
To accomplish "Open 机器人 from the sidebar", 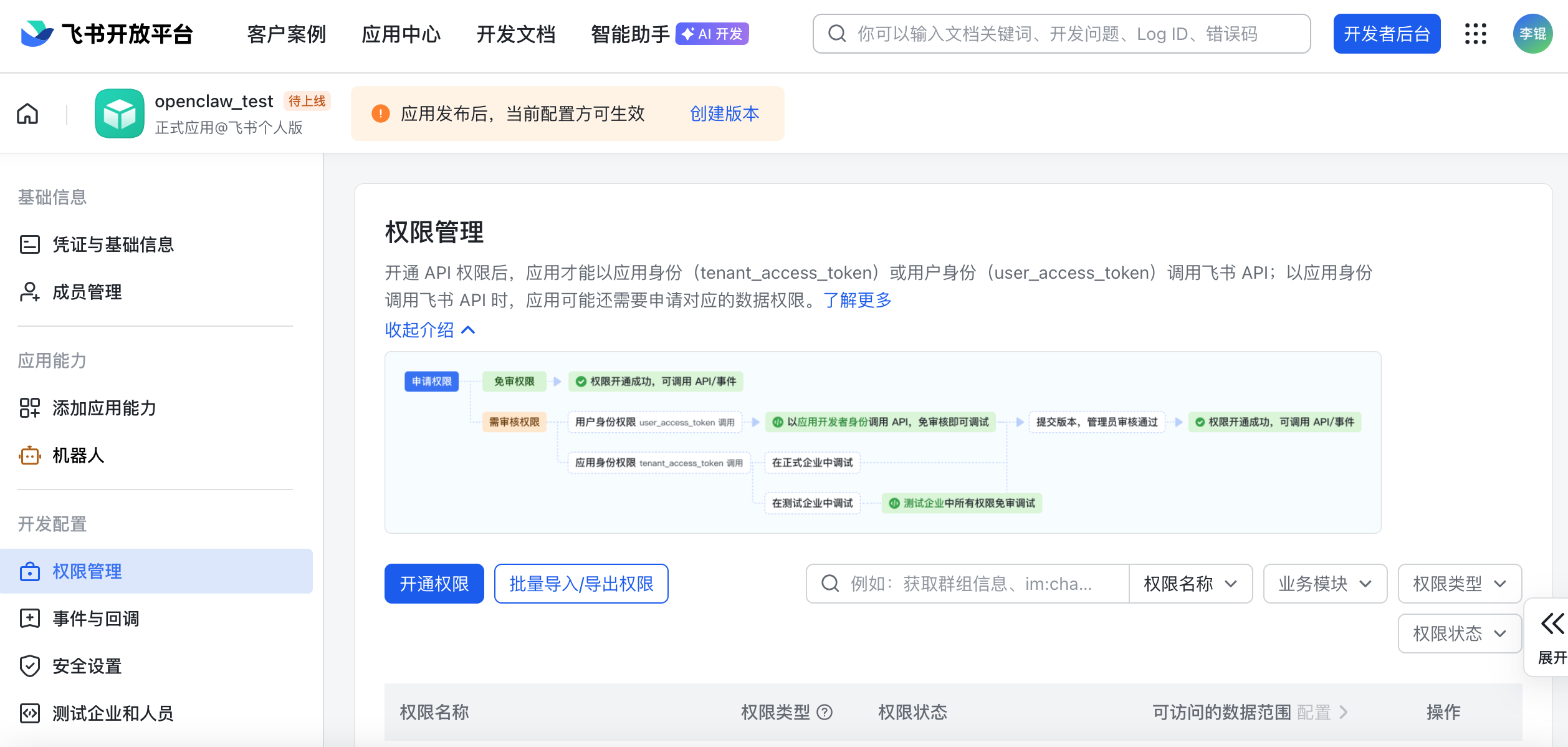I will pyautogui.click(x=78, y=455).
